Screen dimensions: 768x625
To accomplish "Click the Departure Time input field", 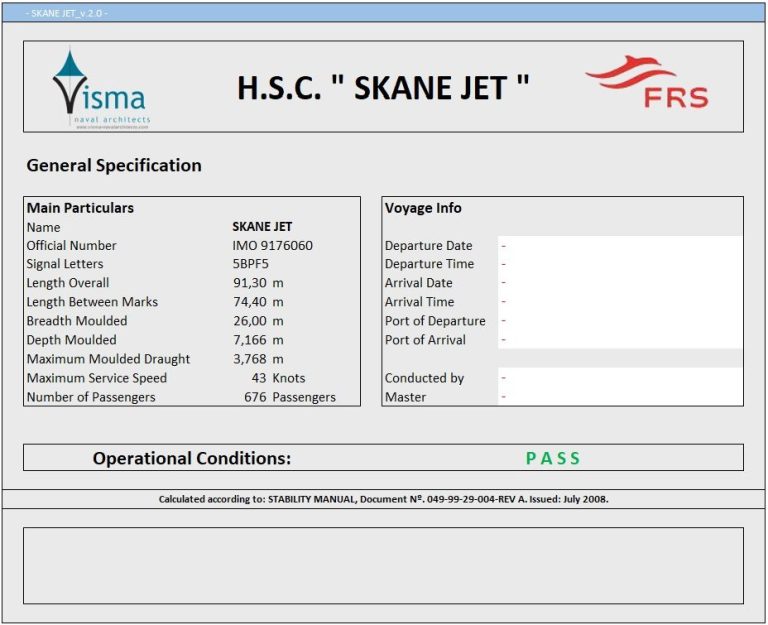I will [620, 264].
